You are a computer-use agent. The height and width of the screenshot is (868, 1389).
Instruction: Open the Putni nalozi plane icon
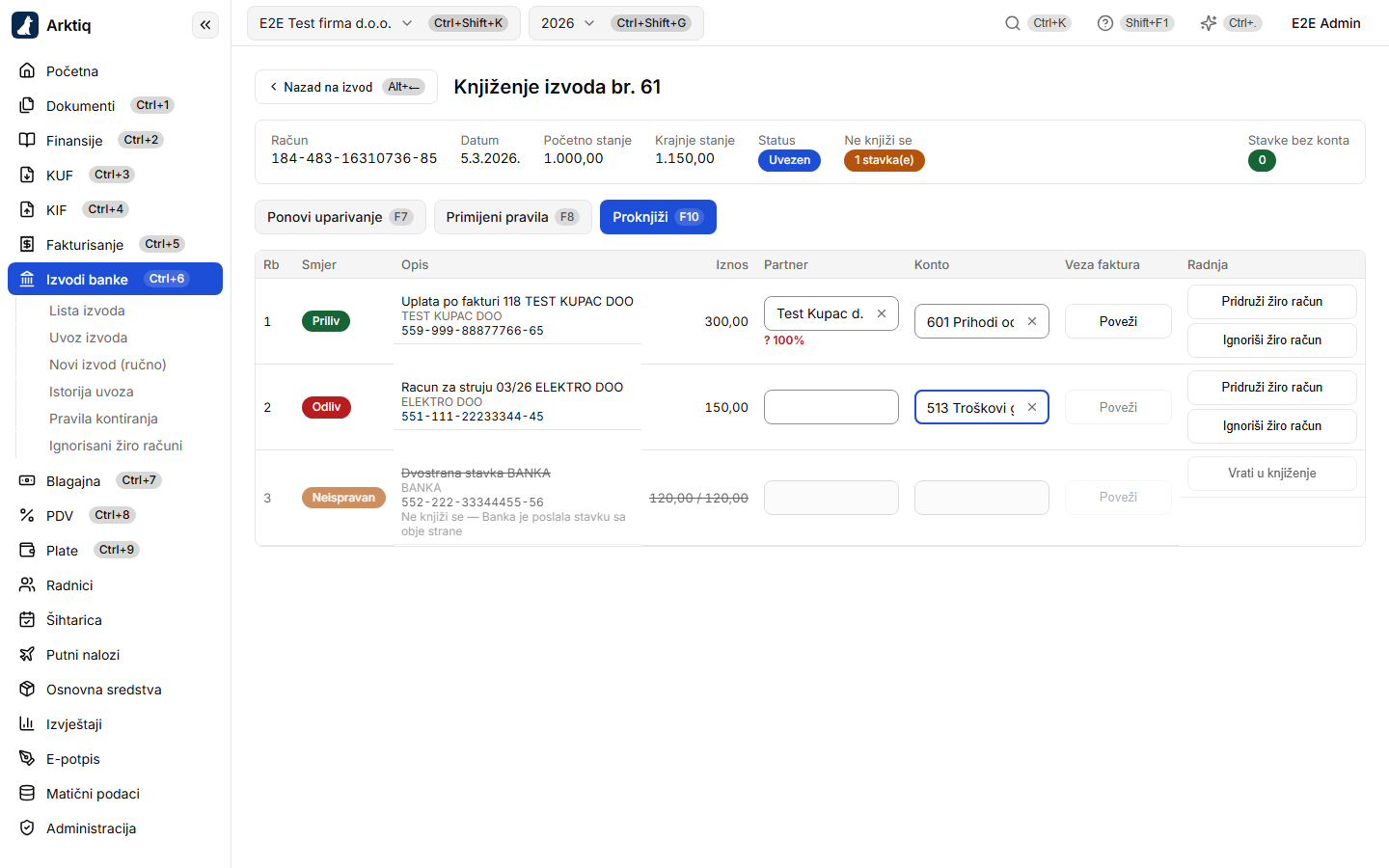[27, 654]
